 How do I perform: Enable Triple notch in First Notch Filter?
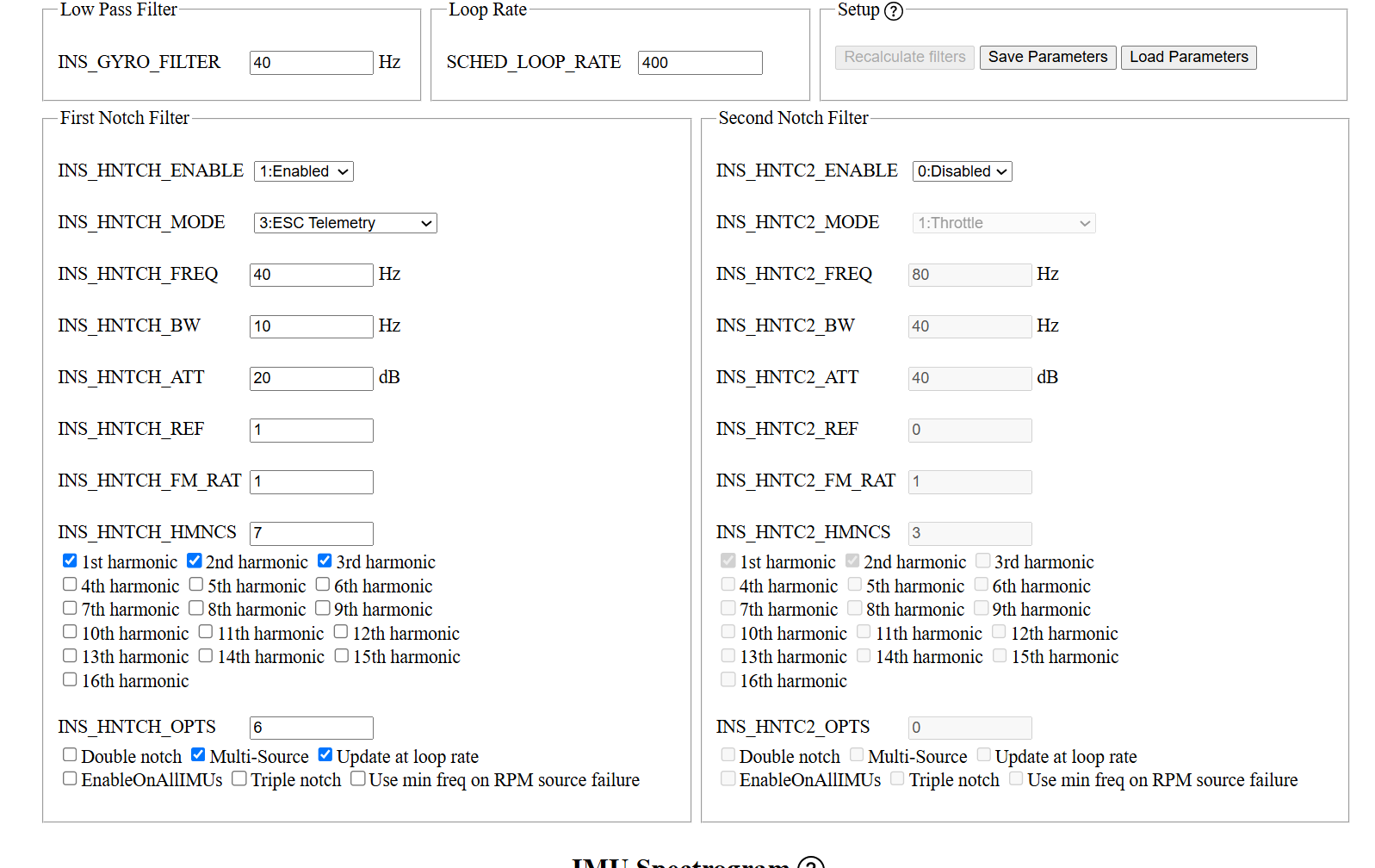(239, 778)
